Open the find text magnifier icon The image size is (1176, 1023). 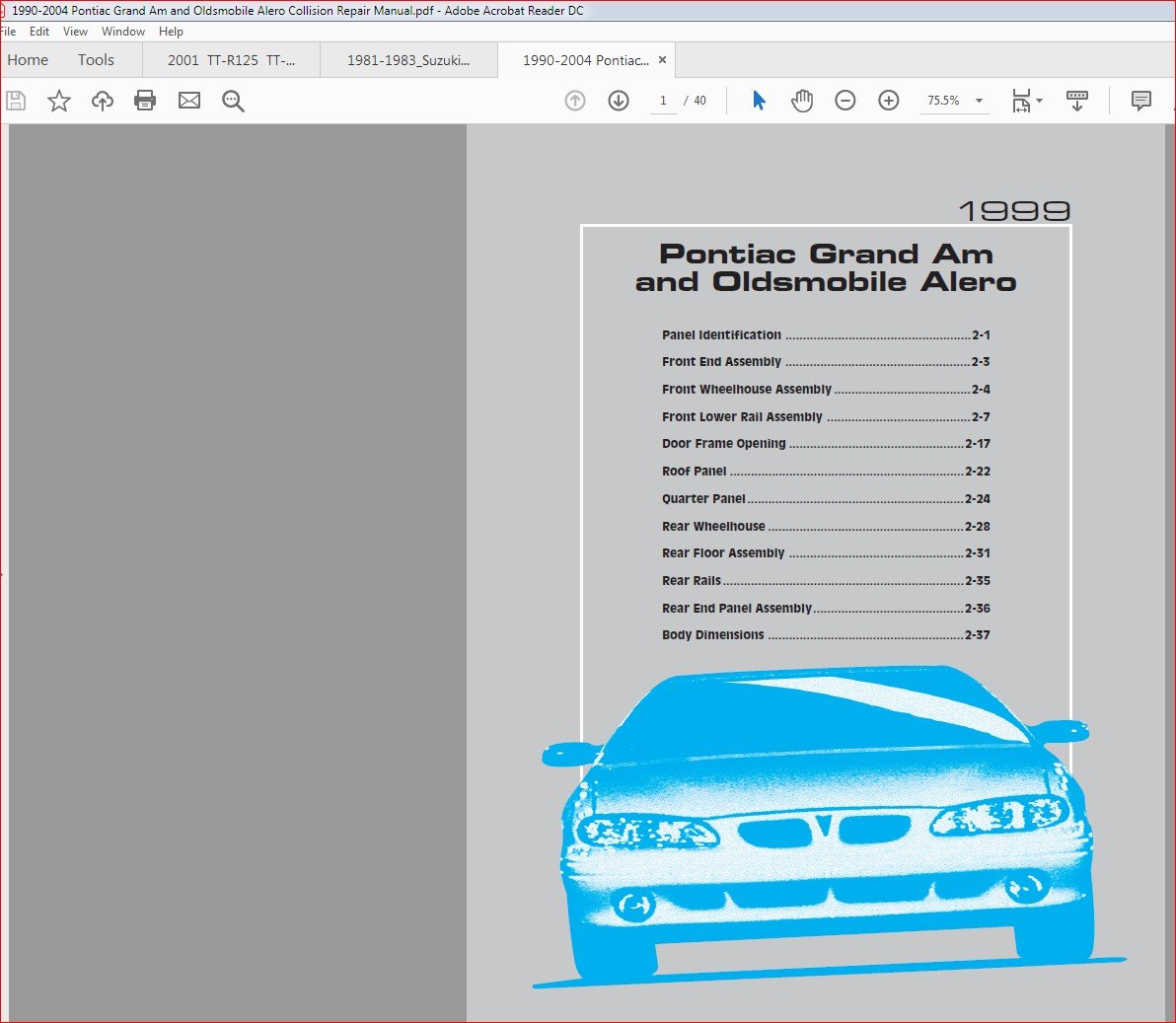point(233,102)
